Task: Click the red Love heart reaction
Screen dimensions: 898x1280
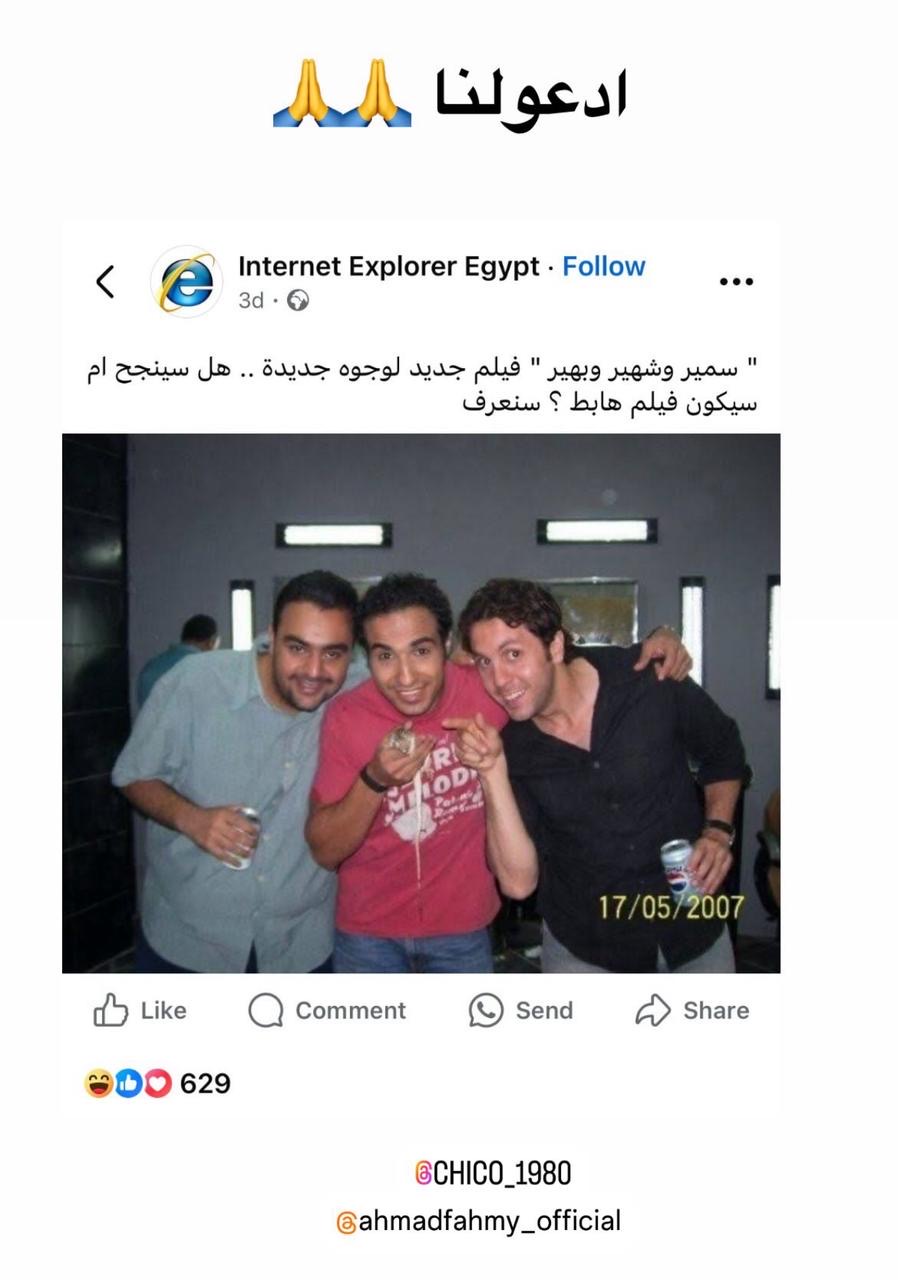Action: click(x=158, y=1083)
